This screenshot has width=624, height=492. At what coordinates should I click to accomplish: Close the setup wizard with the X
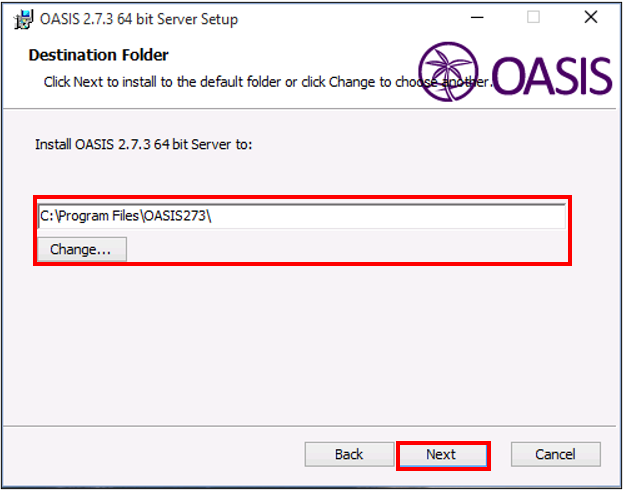coord(591,18)
